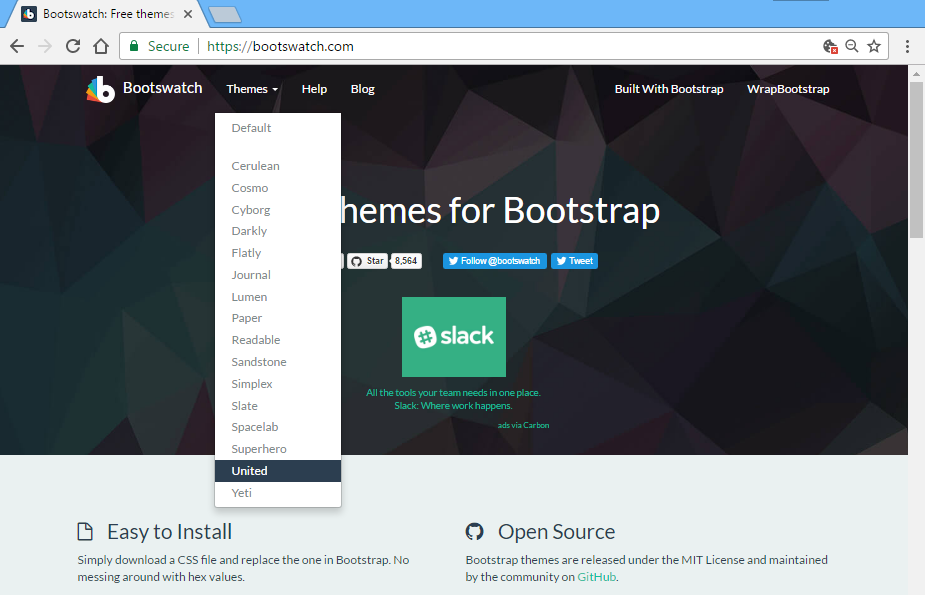The height and width of the screenshot is (595, 925).
Task: Open the GitHub link in Open Source
Action: click(x=596, y=577)
